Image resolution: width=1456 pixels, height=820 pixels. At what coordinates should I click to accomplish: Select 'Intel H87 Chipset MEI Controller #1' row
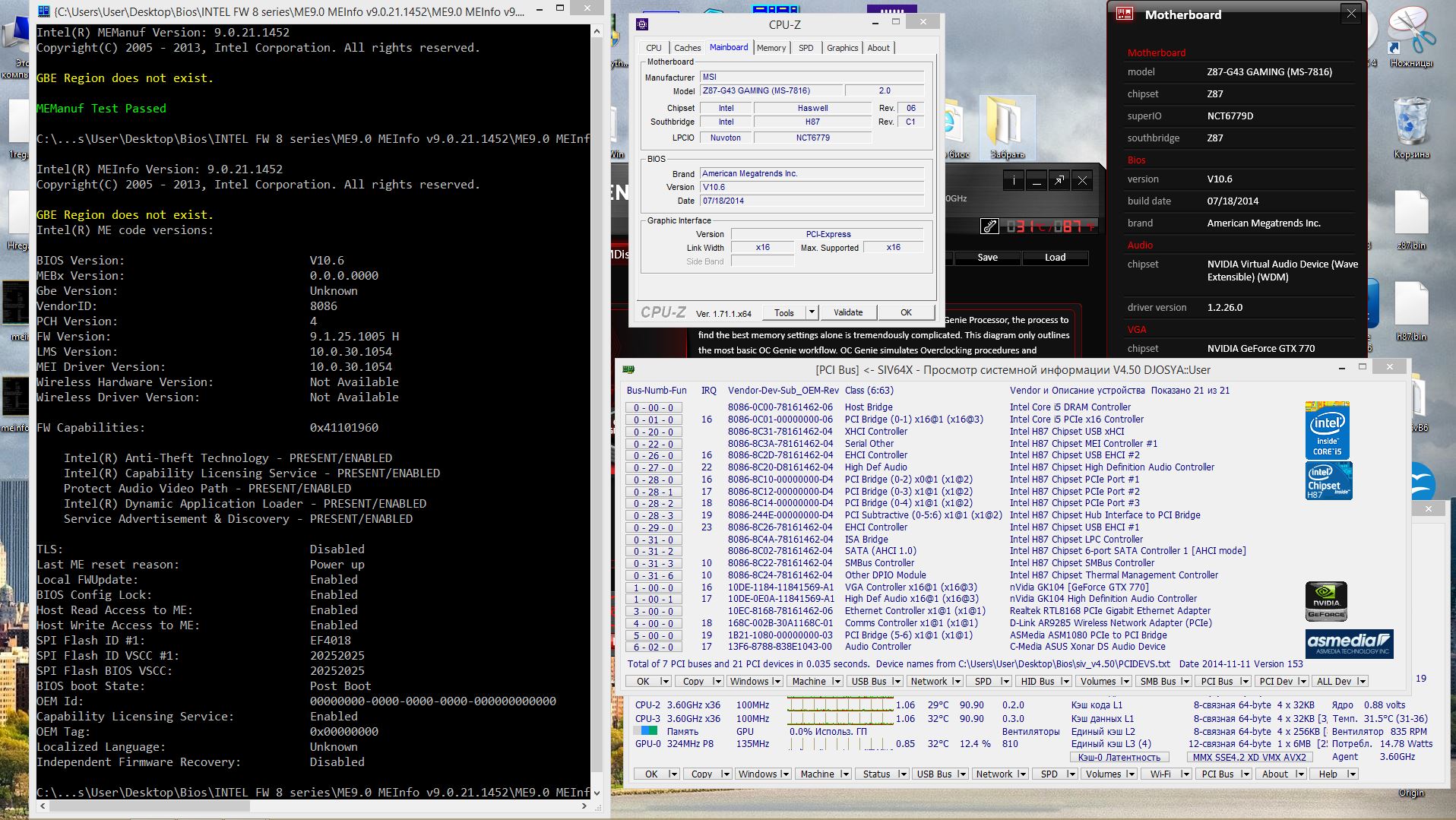(x=1084, y=443)
